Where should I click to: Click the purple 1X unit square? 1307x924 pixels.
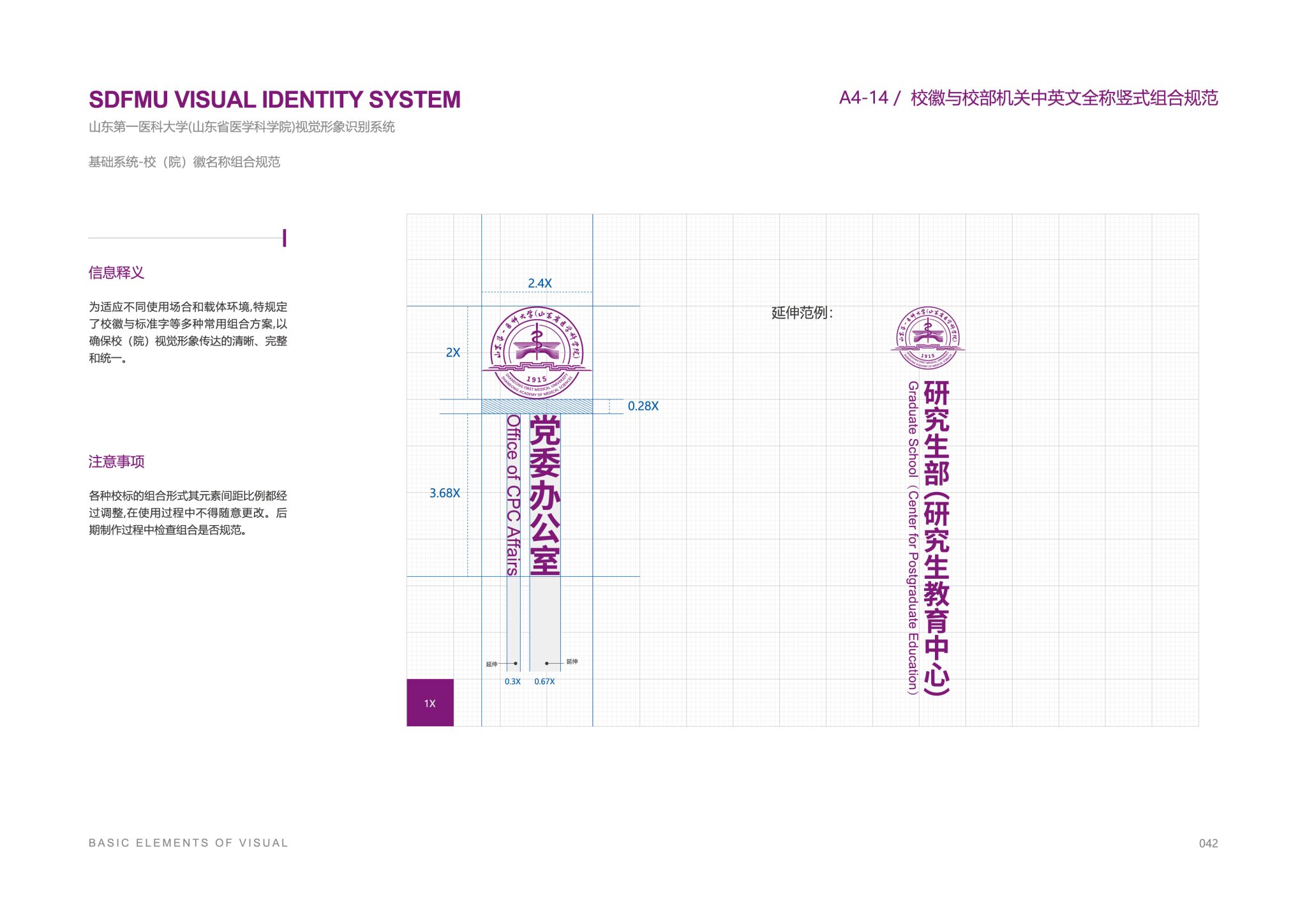(x=429, y=703)
